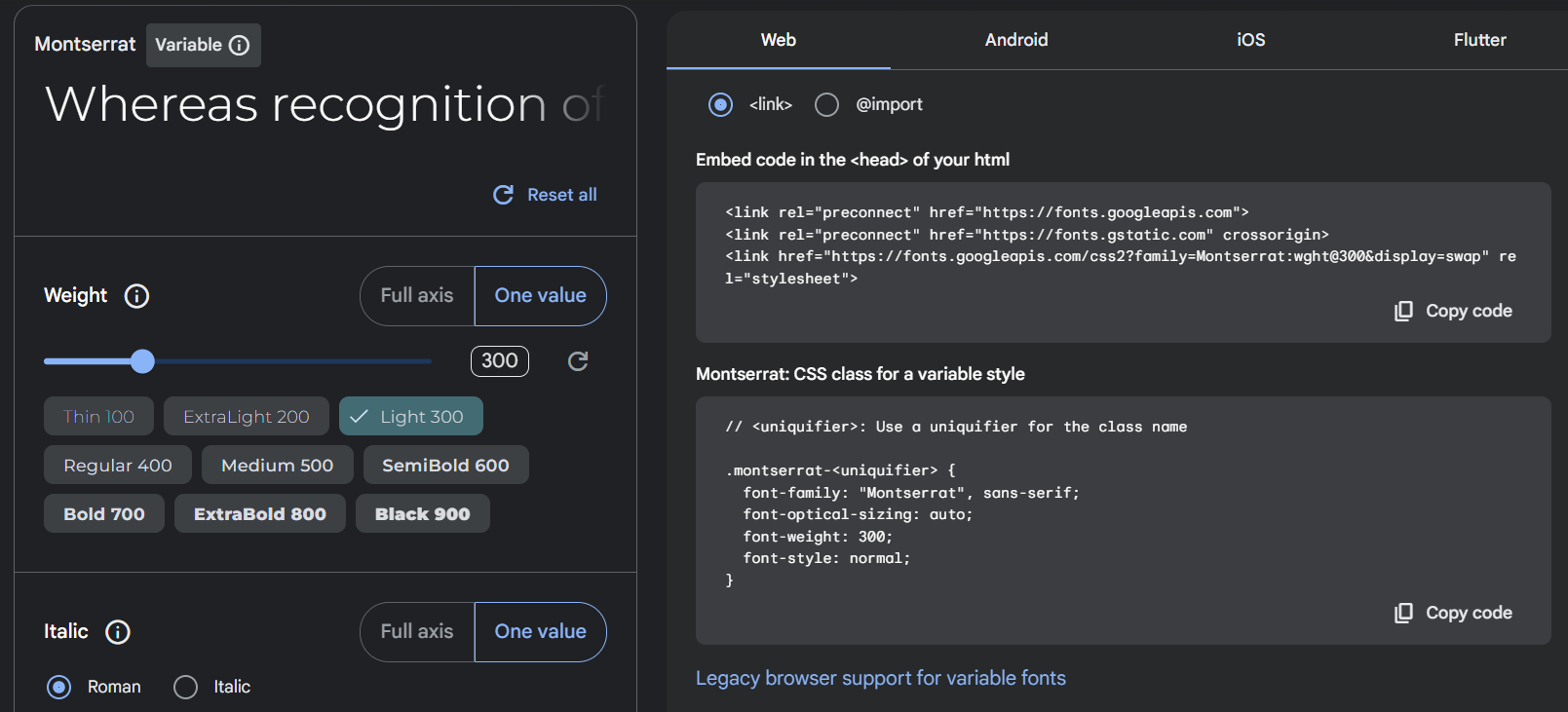This screenshot has height=712, width=1568.
Task: Click the Reset all text link
Action: pyautogui.click(x=562, y=195)
